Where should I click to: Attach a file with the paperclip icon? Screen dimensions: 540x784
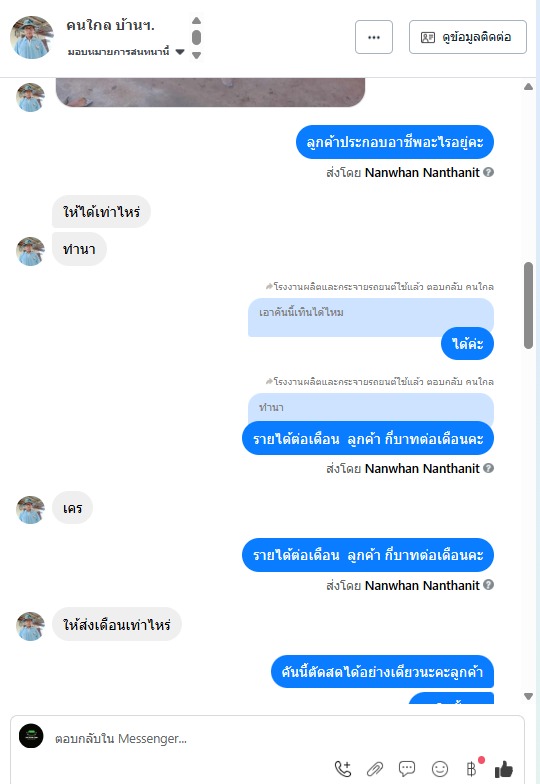click(x=375, y=768)
